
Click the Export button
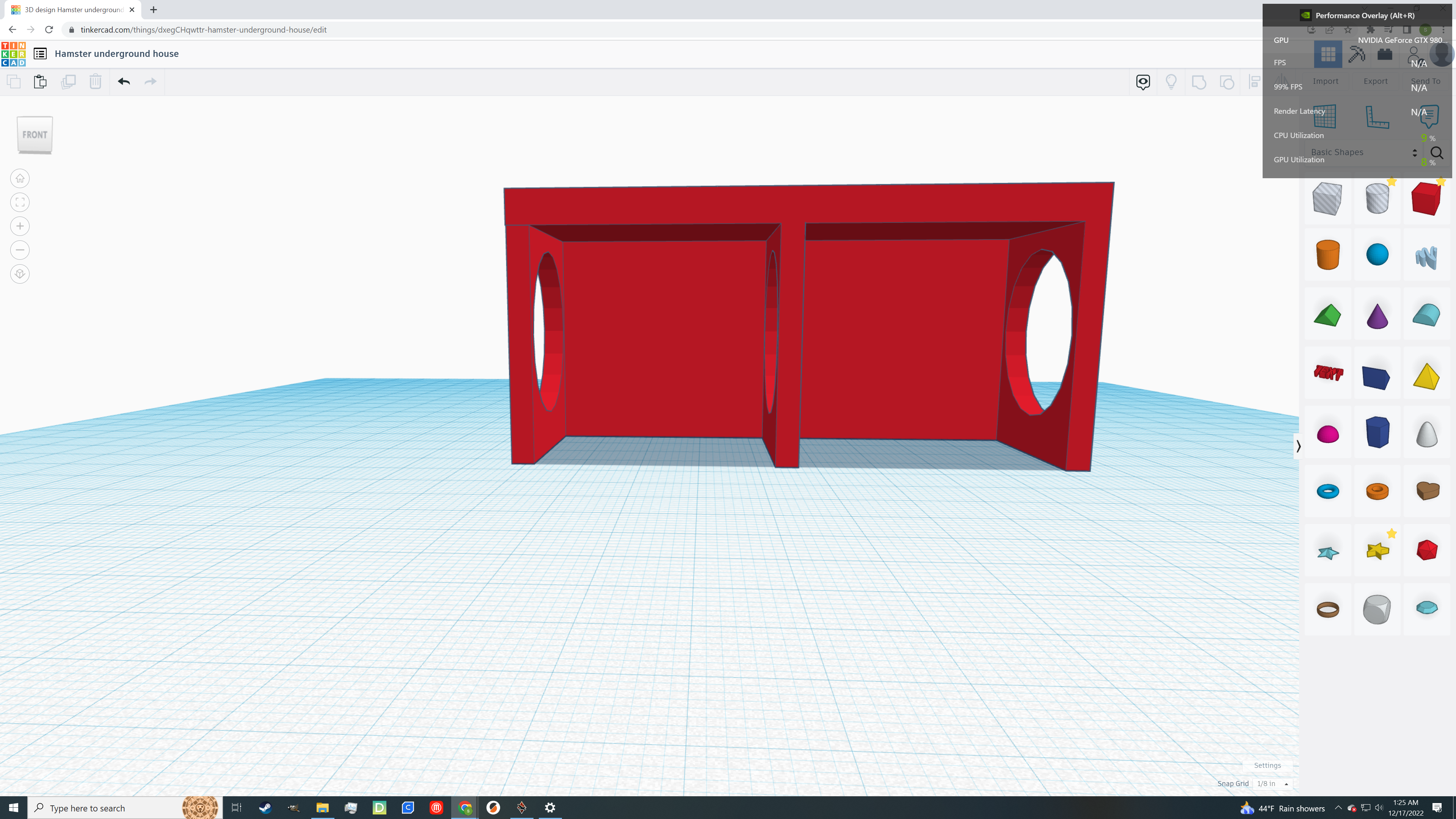pyautogui.click(x=1375, y=82)
